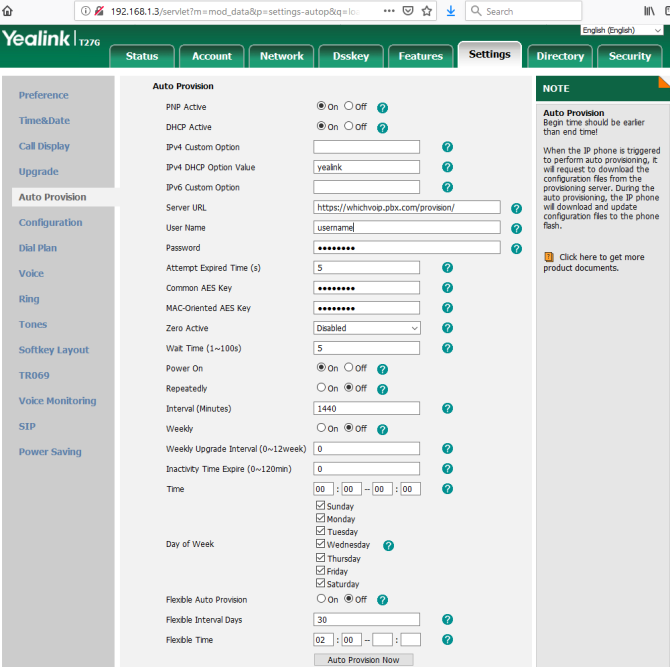Open Dial Plan in sidebar

click(38, 248)
